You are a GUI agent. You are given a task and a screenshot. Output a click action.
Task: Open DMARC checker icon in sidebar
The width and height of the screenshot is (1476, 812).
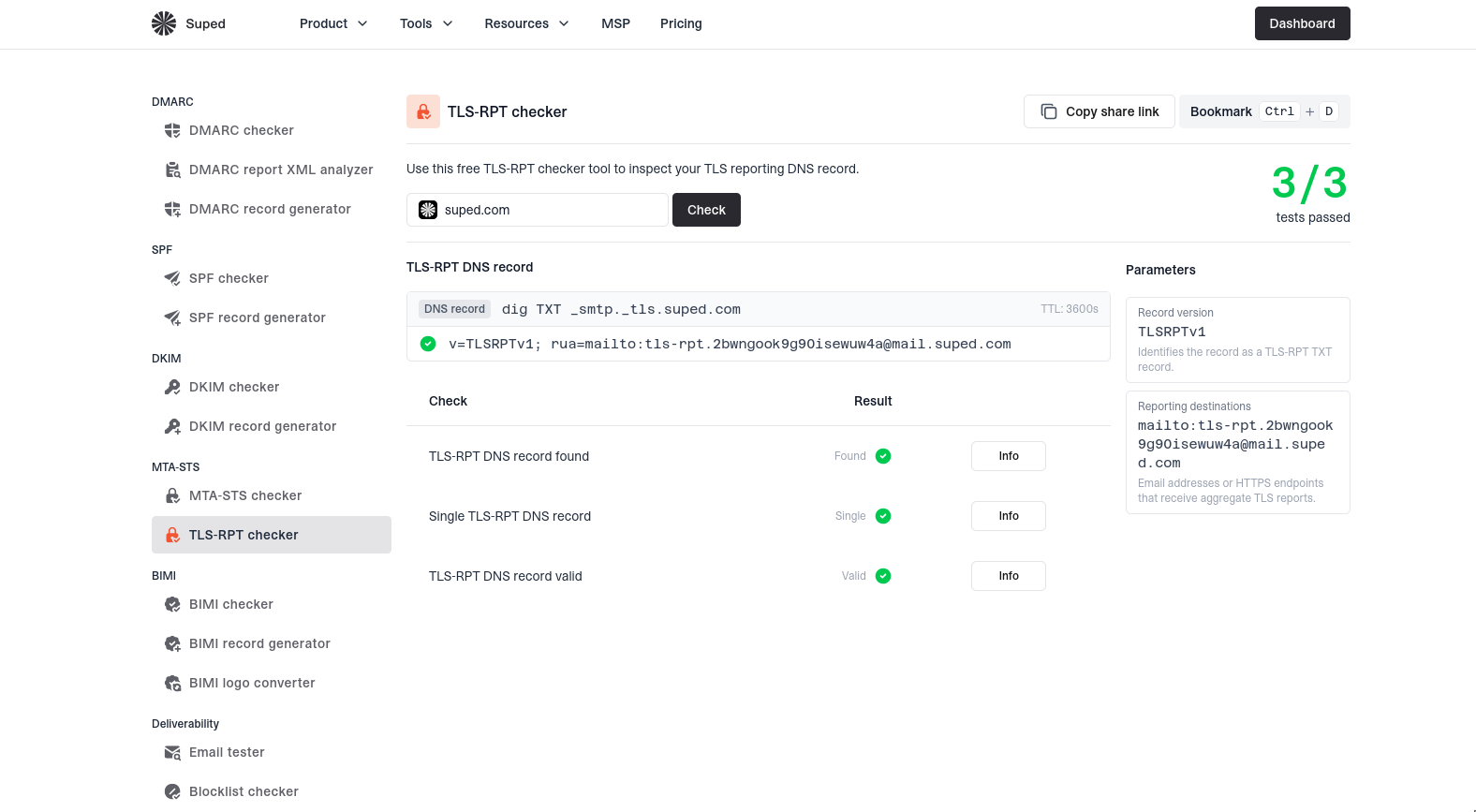[x=172, y=130]
